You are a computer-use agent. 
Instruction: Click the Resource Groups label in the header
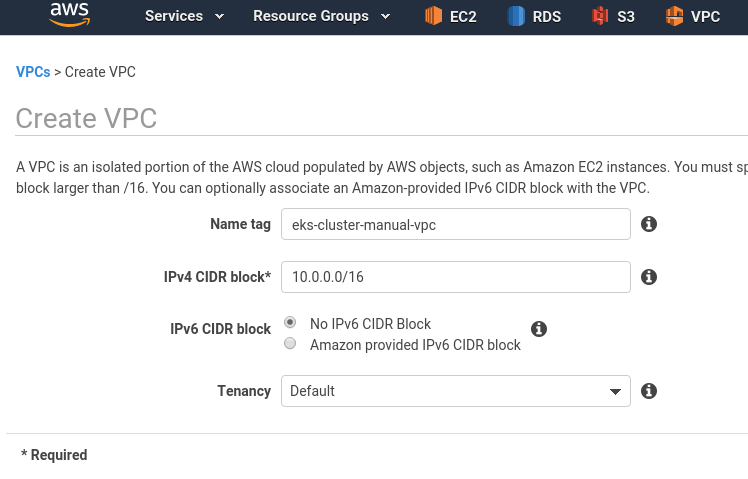point(311,16)
